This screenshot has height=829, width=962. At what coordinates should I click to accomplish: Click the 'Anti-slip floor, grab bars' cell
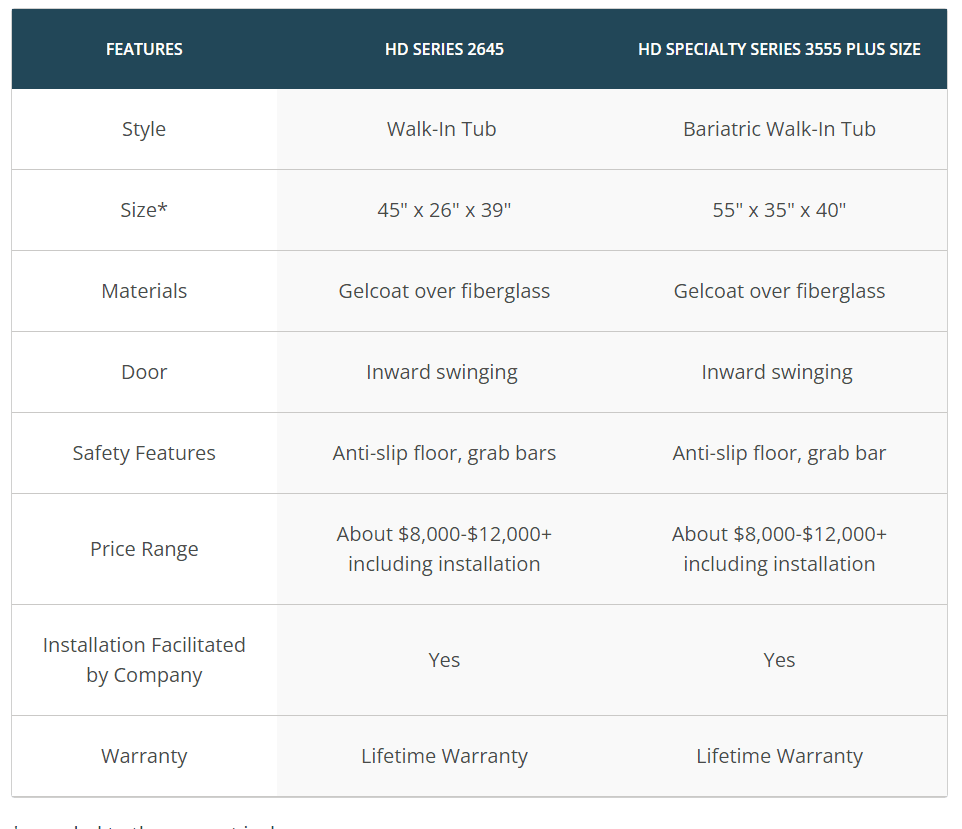(444, 453)
